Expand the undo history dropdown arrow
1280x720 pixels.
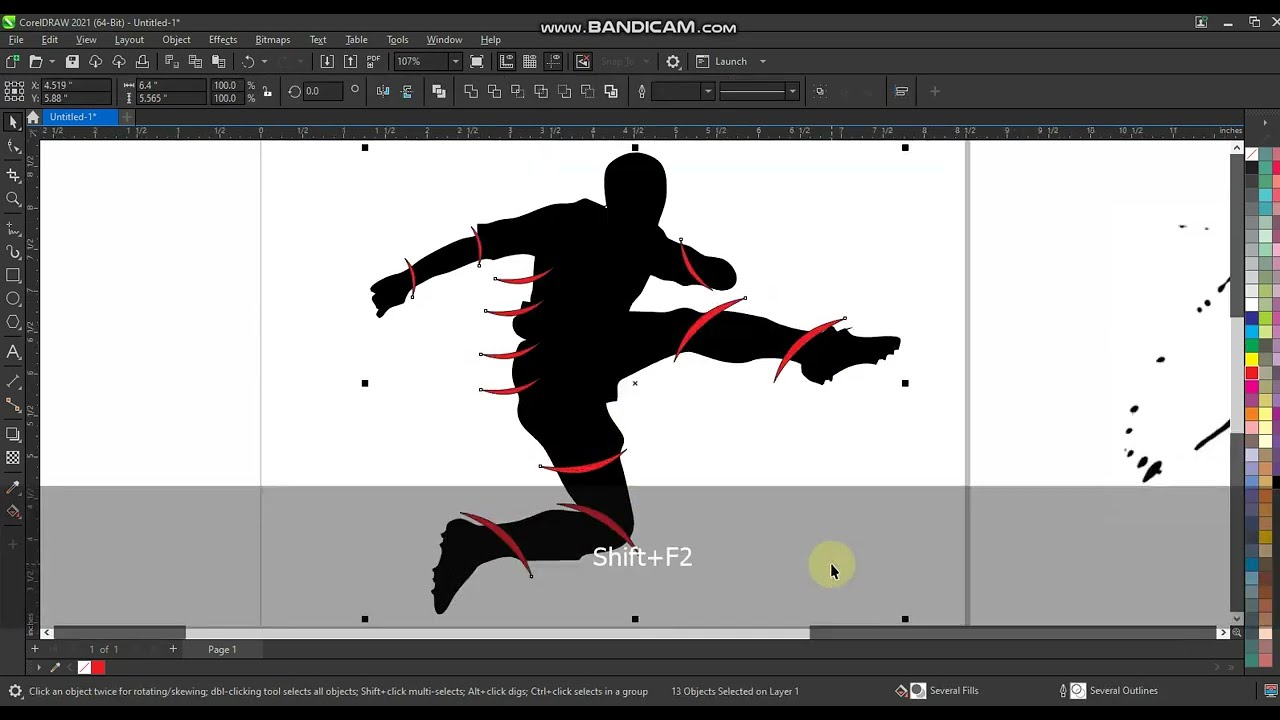point(264,62)
